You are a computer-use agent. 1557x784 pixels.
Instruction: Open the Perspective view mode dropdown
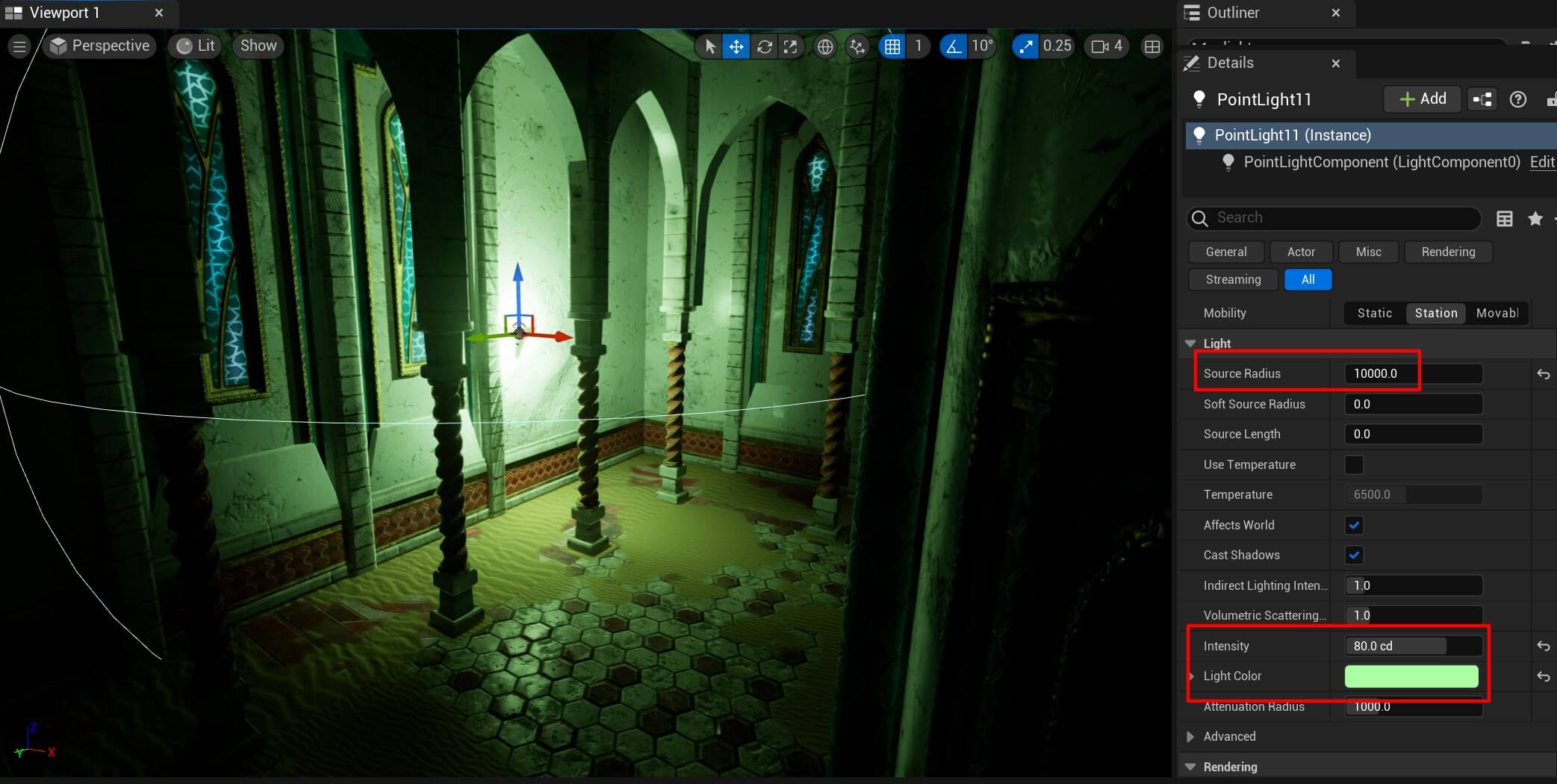tap(99, 46)
